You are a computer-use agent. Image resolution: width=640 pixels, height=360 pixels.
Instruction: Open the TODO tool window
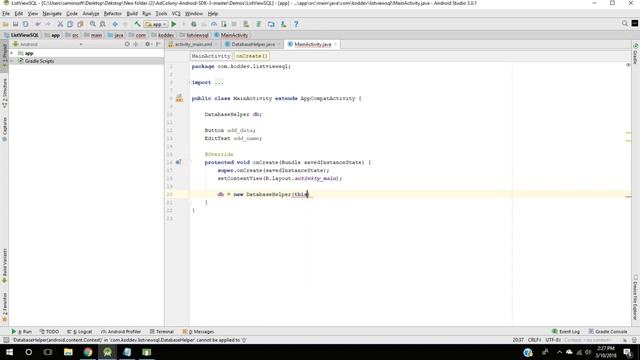tap(49, 331)
